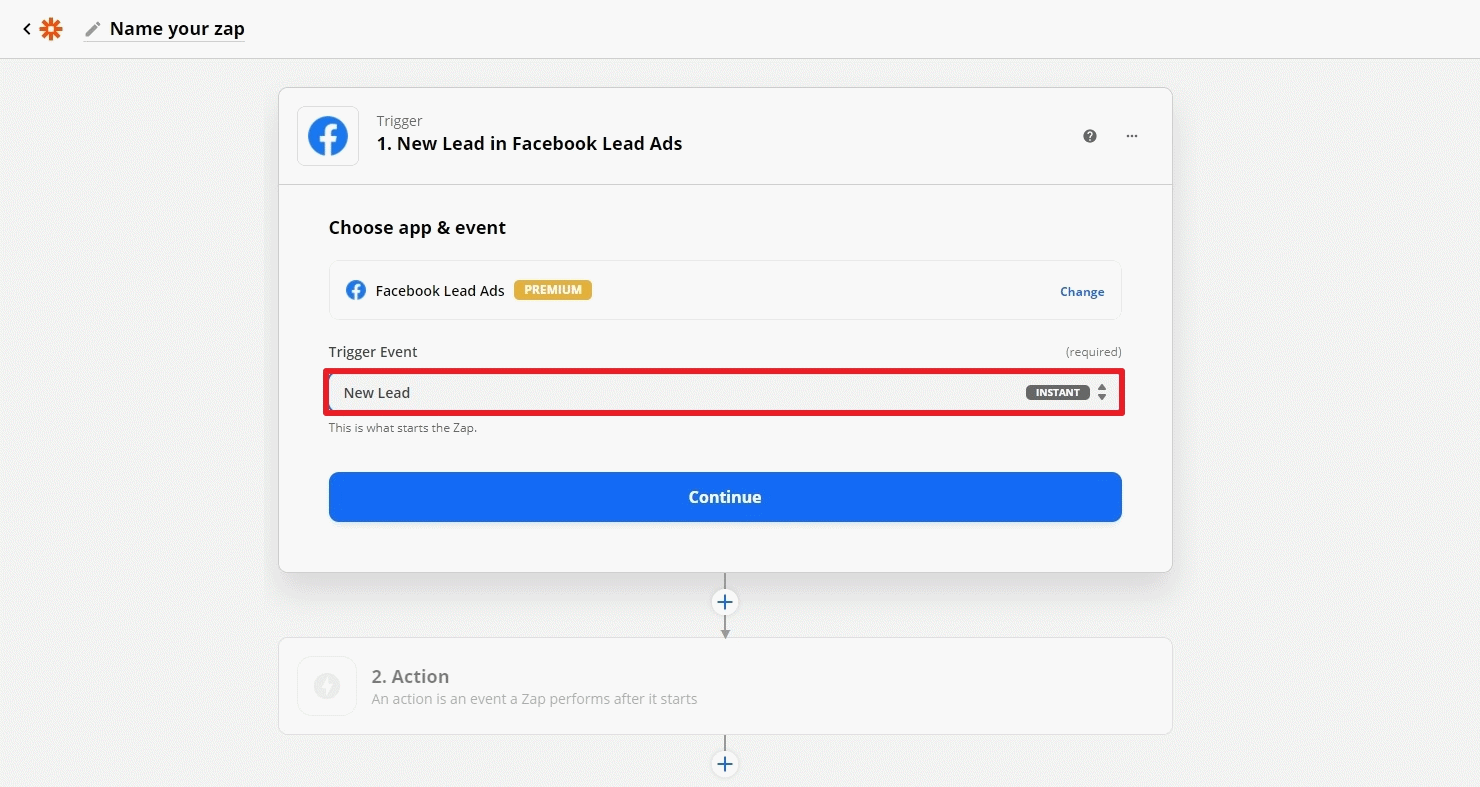This screenshot has height=787, width=1480.
Task: Go back using the left chevron arrow
Action: coord(27,29)
